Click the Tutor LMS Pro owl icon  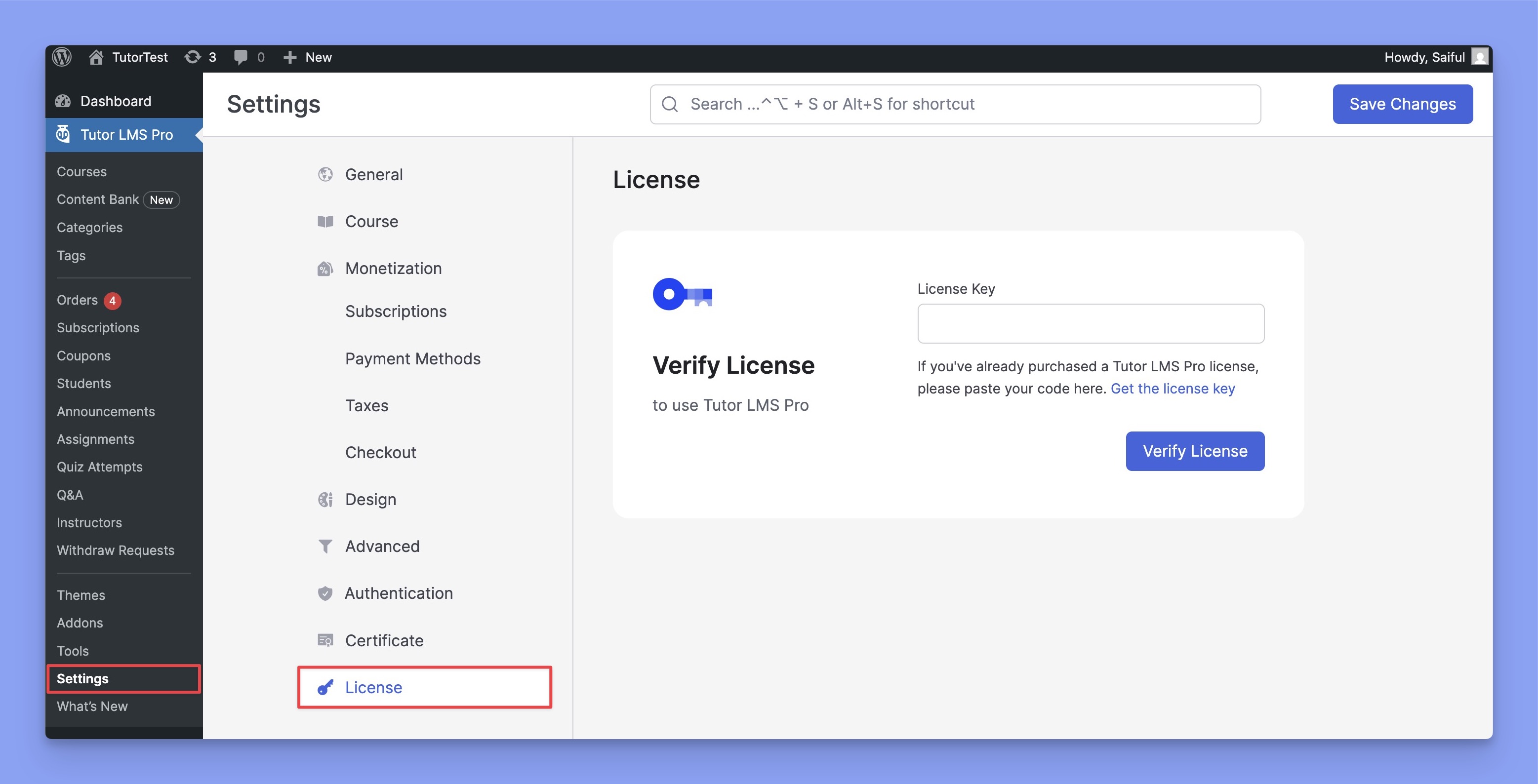[63, 134]
